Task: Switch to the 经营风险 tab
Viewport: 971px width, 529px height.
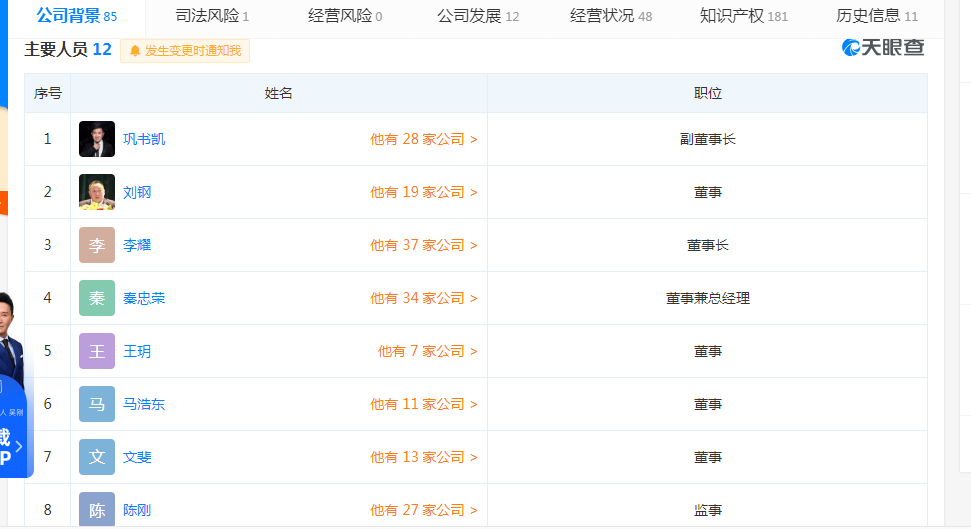Action: (345, 16)
